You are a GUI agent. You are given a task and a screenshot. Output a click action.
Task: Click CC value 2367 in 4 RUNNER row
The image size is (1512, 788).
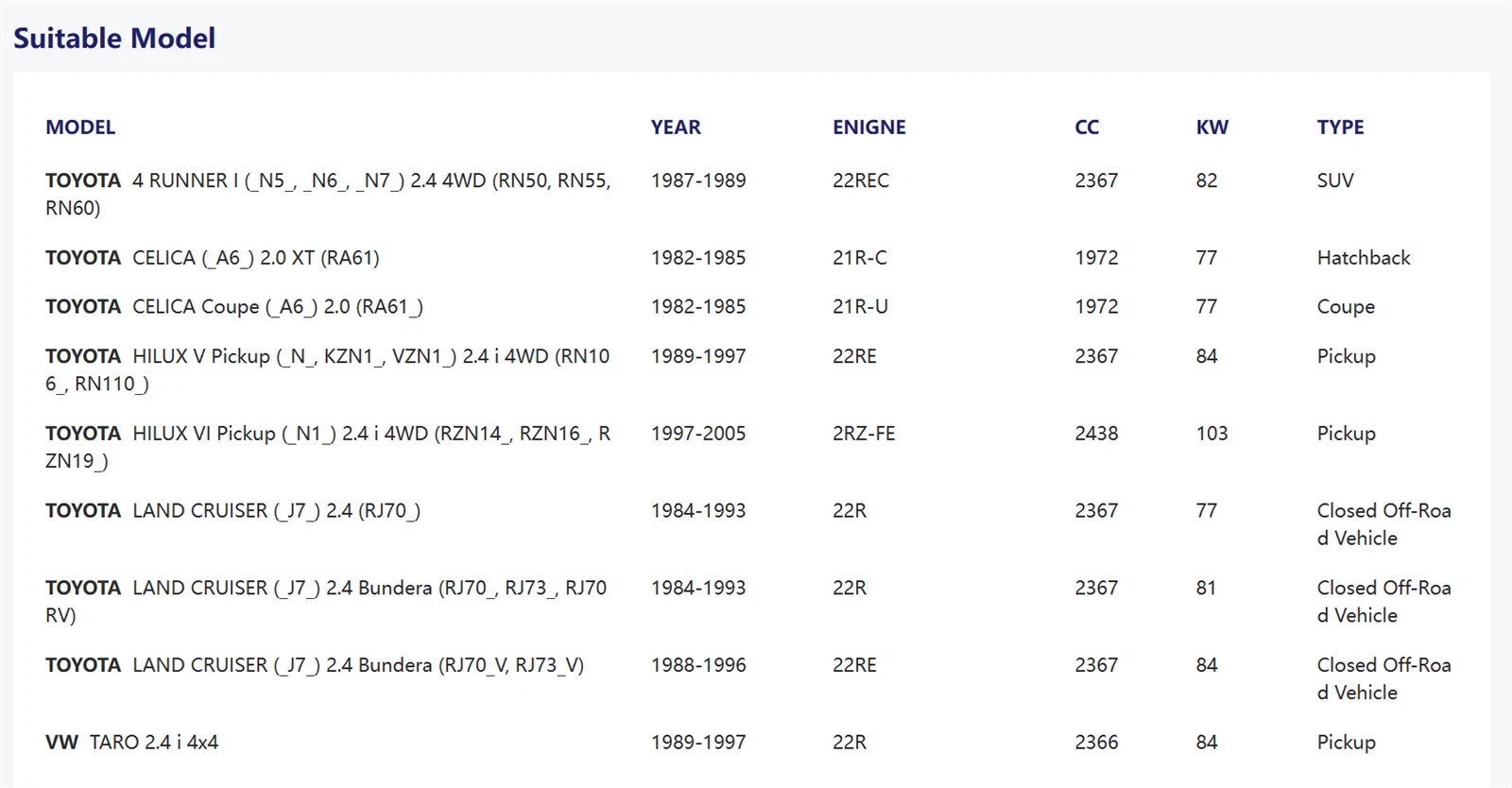click(1096, 180)
